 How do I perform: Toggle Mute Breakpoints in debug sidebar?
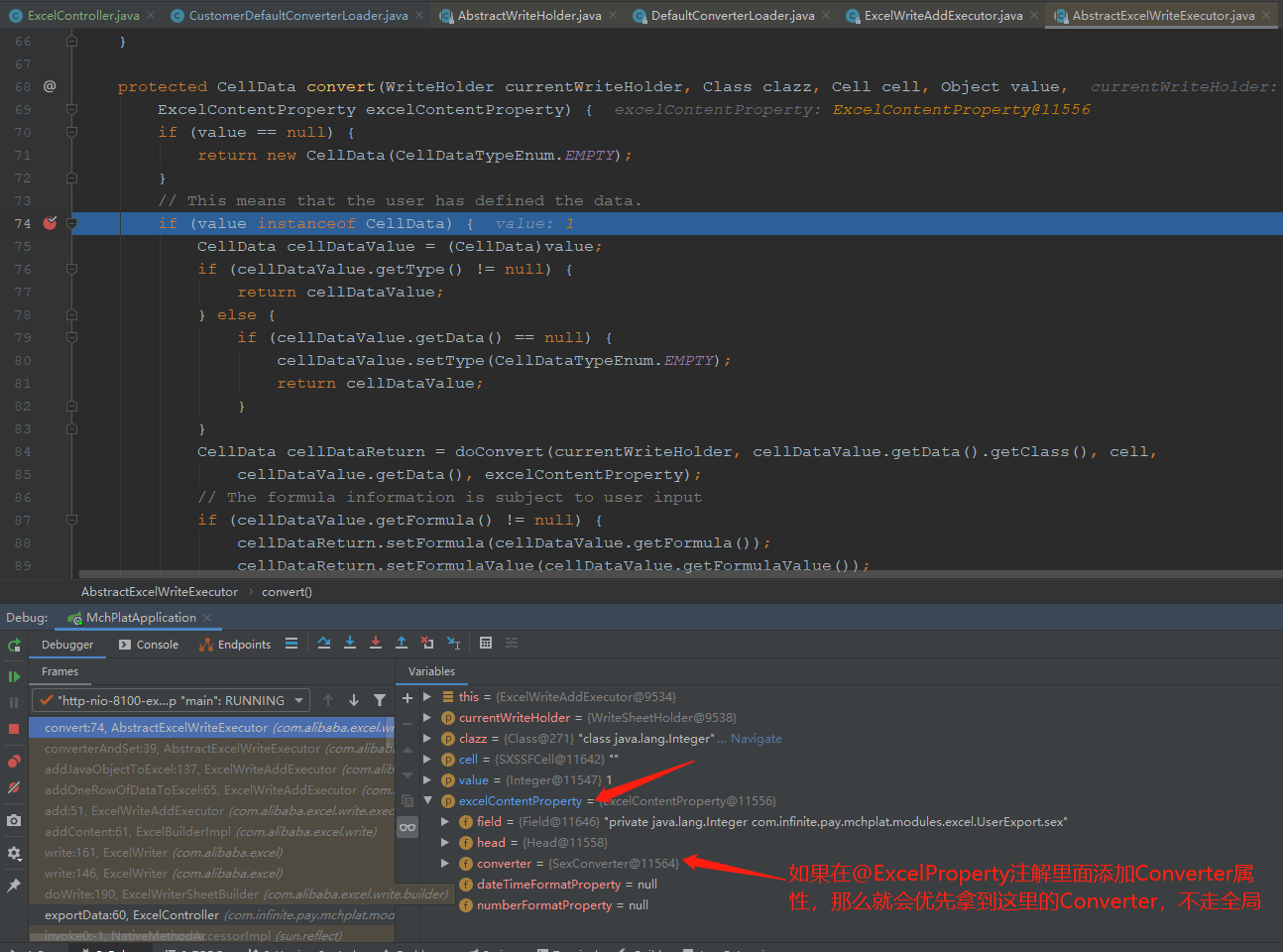pos(14,787)
